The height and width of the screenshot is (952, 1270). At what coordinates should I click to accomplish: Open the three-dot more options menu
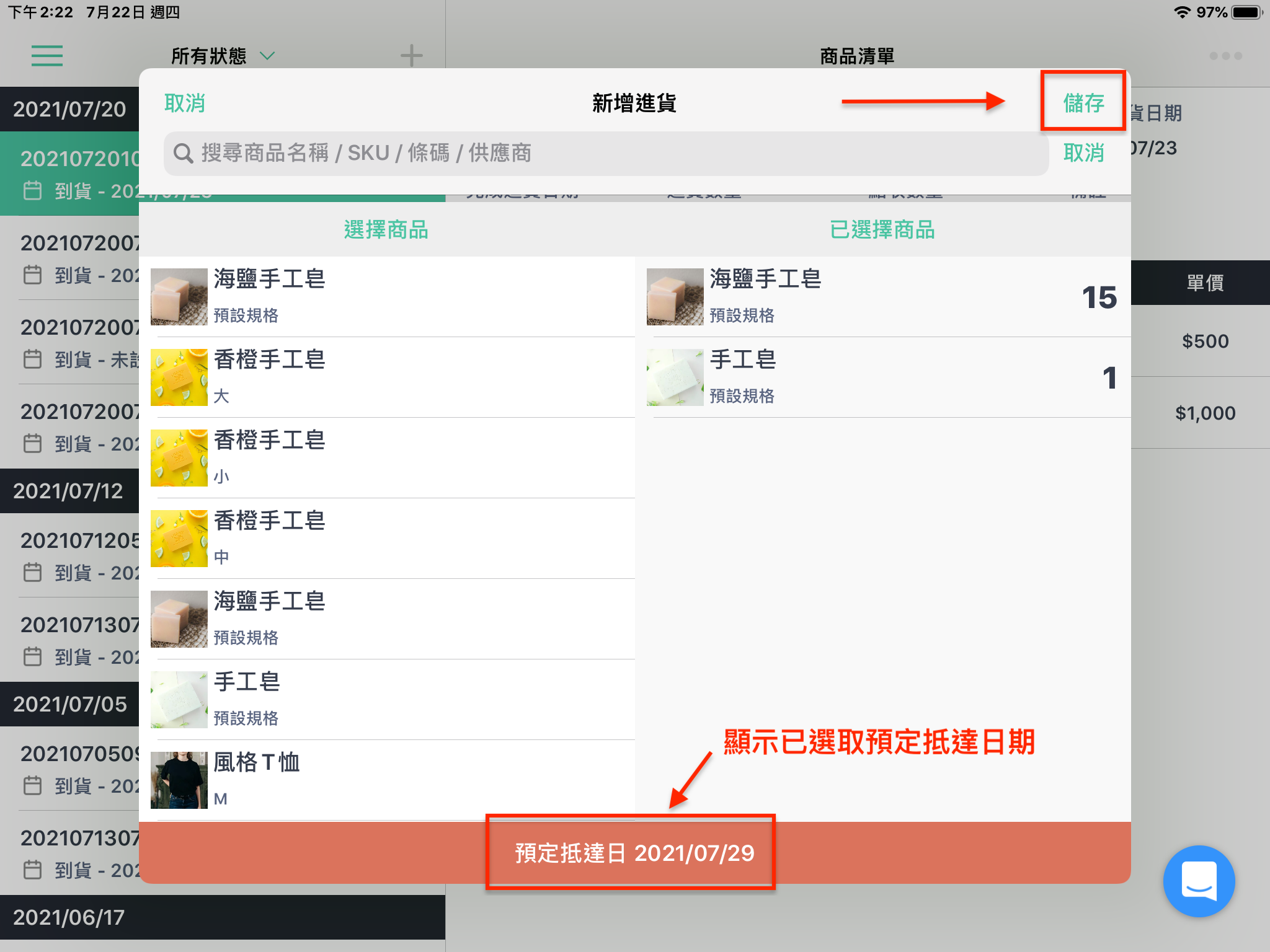click(1225, 56)
